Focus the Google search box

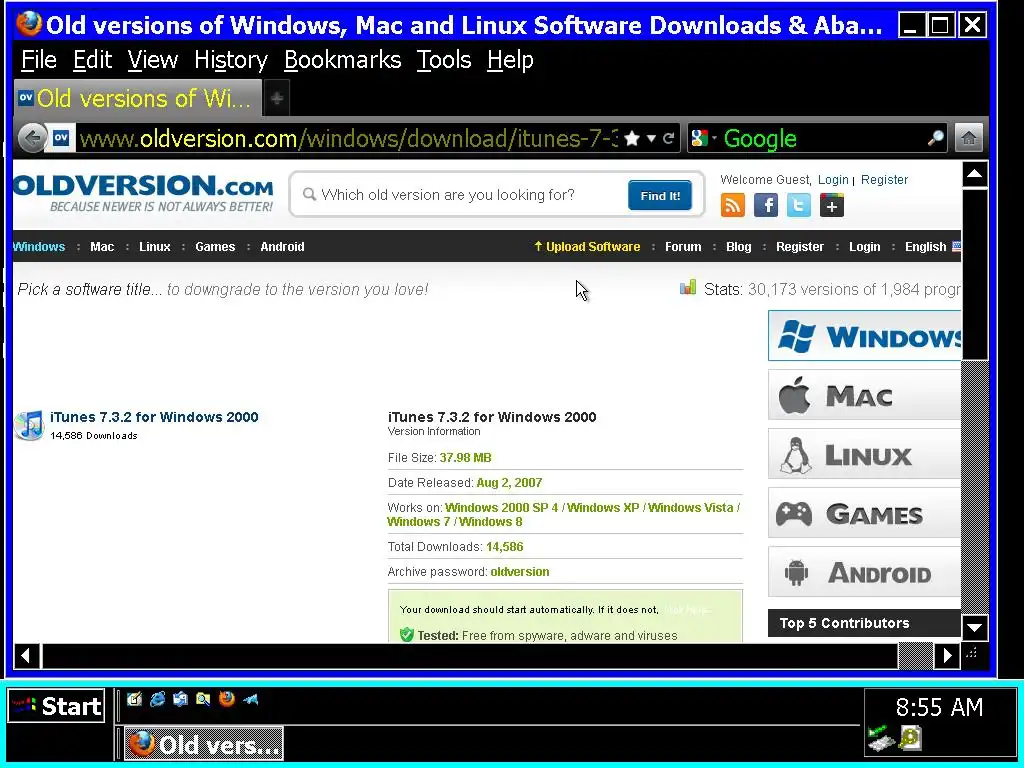[x=822, y=138]
